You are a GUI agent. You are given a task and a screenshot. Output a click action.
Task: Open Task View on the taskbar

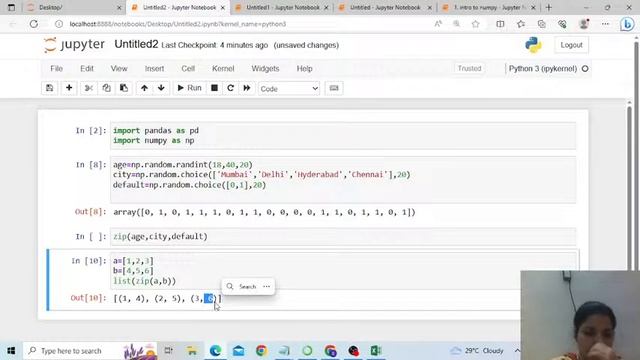tap(169, 351)
